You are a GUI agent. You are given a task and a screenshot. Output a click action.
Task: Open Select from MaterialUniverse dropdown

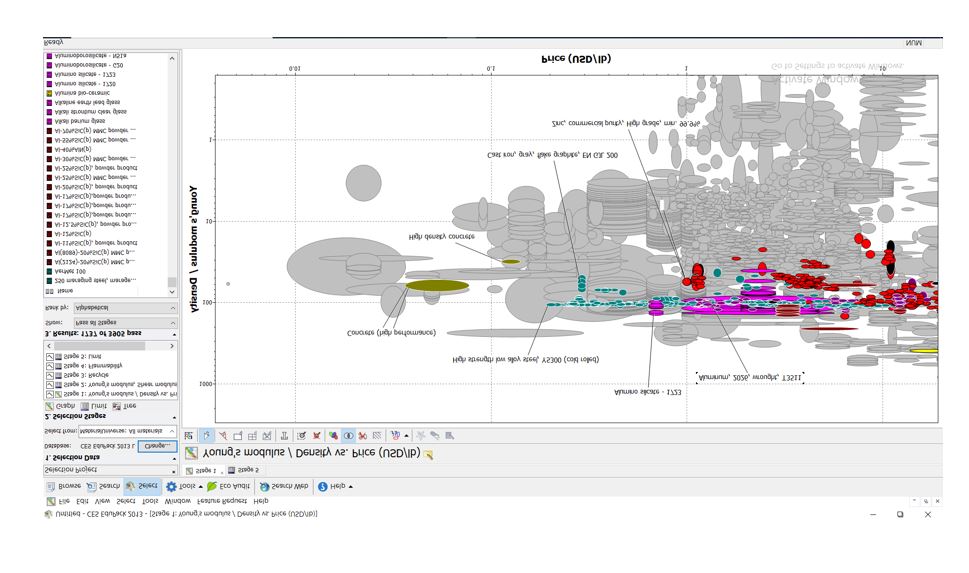pyautogui.click(x=127, y=431)
